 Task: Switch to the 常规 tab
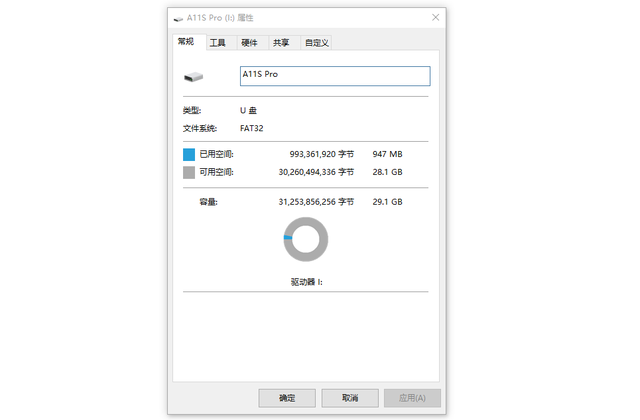187,42
